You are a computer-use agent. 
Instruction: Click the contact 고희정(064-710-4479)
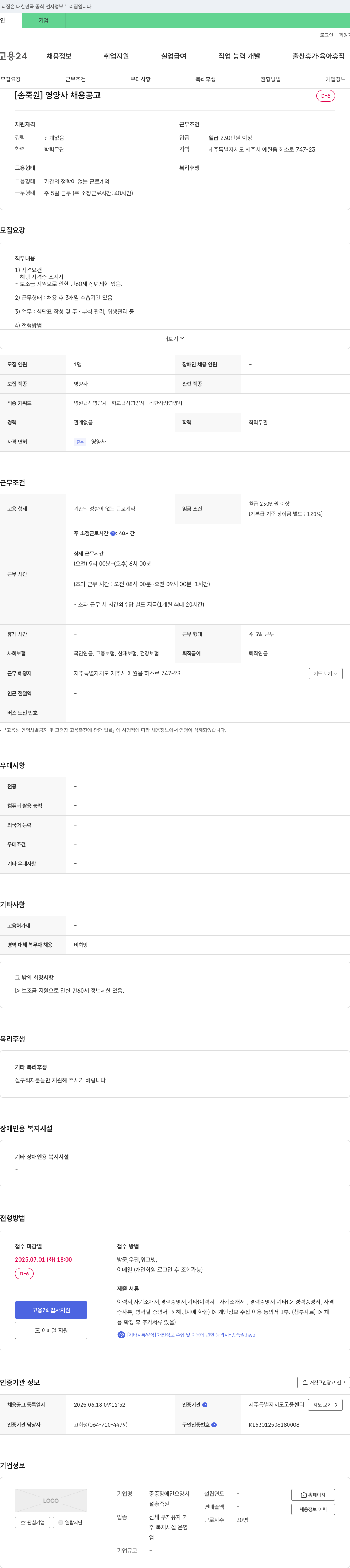click(x=100, y=1425)
